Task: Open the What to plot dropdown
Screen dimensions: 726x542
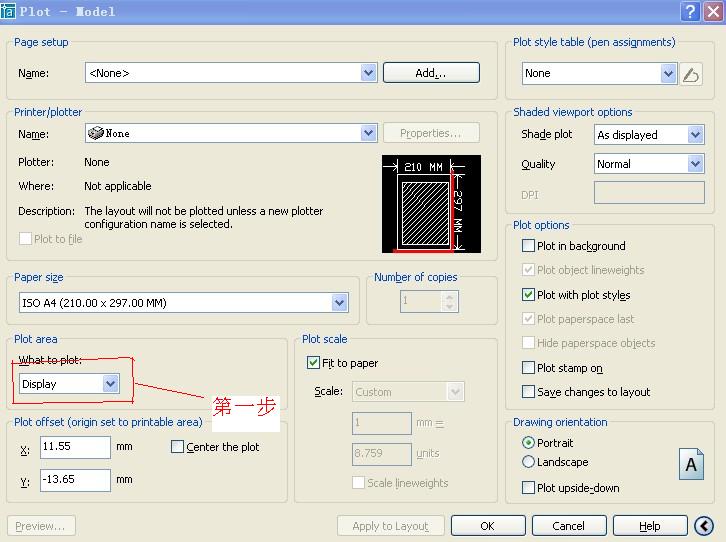Action: [x=111, y=384]
